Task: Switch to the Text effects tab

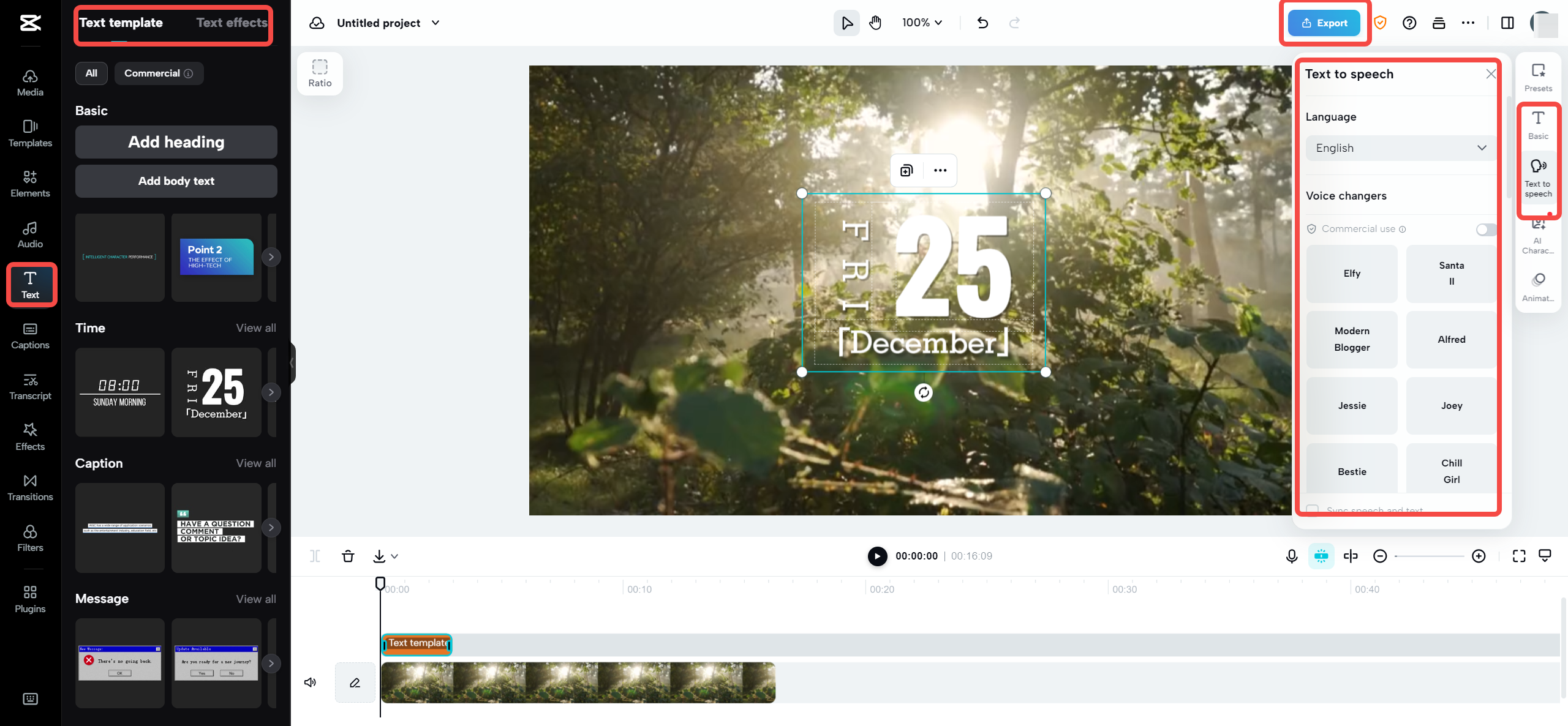Action: tap(232, 23)
